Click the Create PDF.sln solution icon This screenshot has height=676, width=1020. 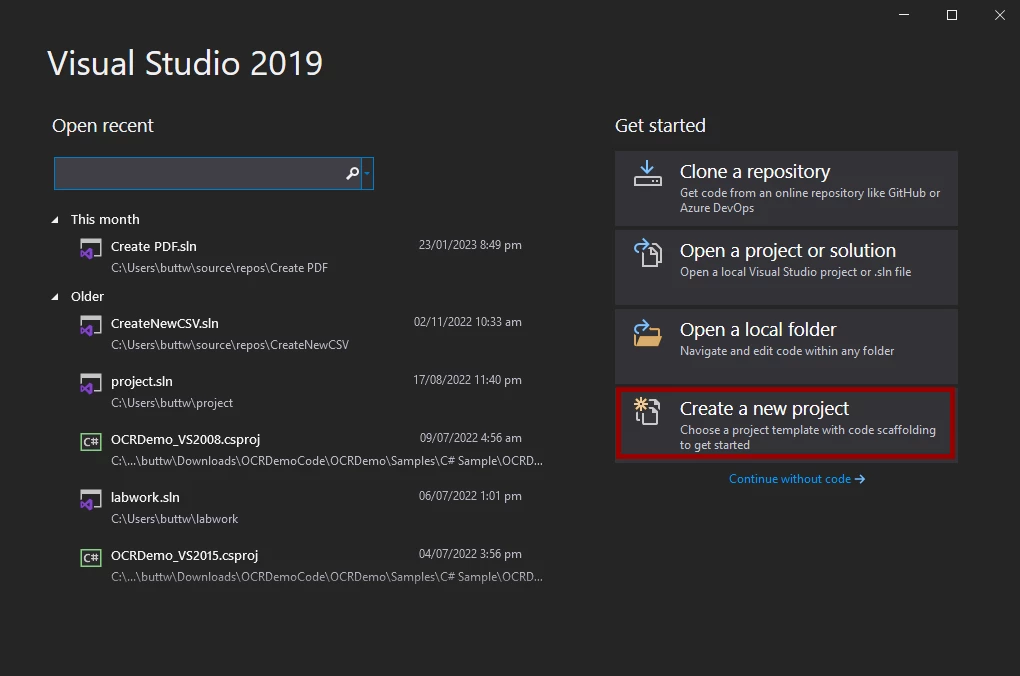(91, 250)
